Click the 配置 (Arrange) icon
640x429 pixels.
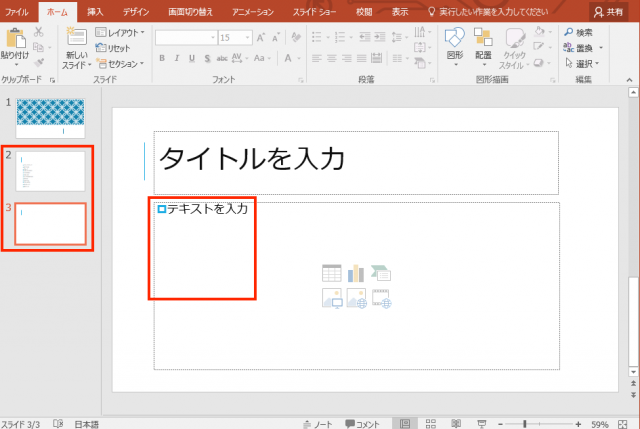coord(483,38)
